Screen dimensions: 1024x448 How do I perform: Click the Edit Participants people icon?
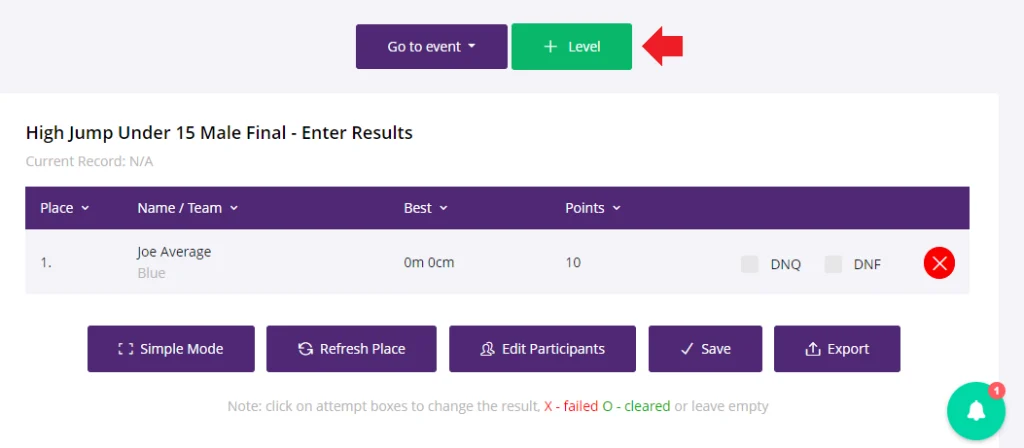(487, 349)
